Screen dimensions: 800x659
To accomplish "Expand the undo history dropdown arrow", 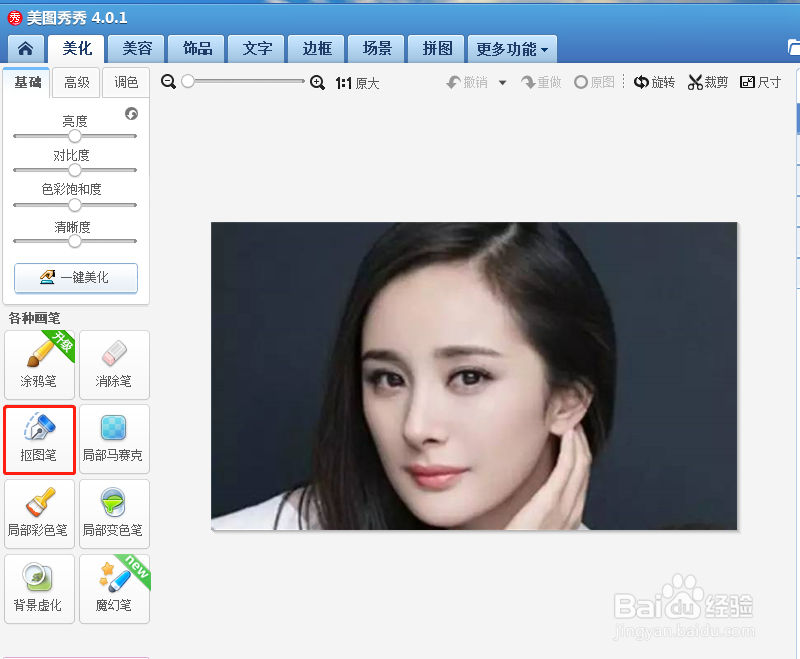I will pos(503,83).
